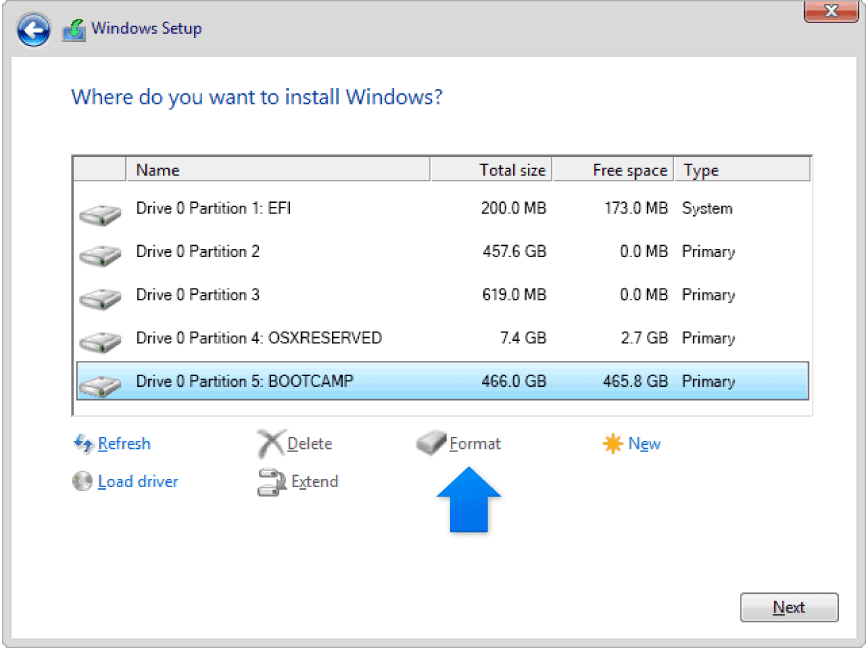866x650 pixels.
Task: Sort by the Free space column header
Action: 613,170
